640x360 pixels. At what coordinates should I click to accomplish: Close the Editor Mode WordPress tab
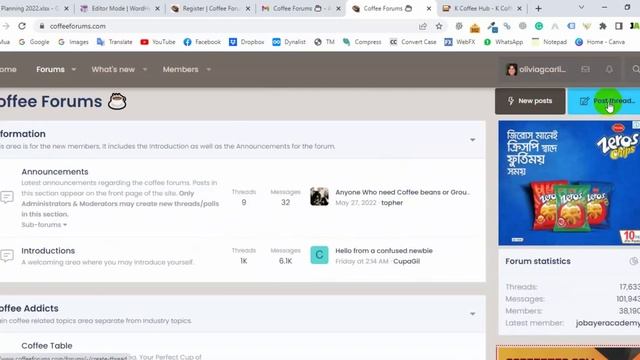158,9
